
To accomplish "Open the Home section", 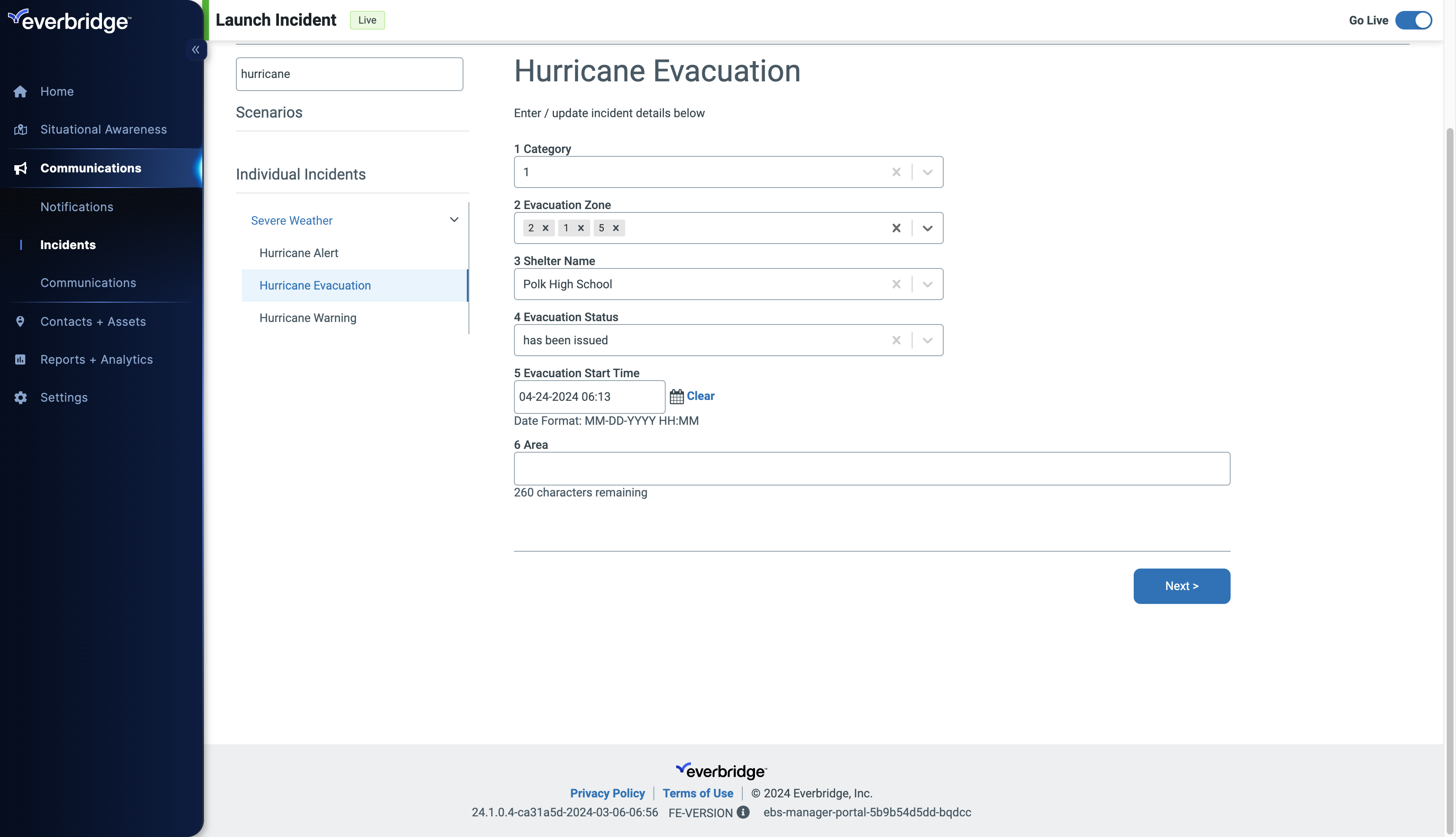I will click(x=57, y=91).
